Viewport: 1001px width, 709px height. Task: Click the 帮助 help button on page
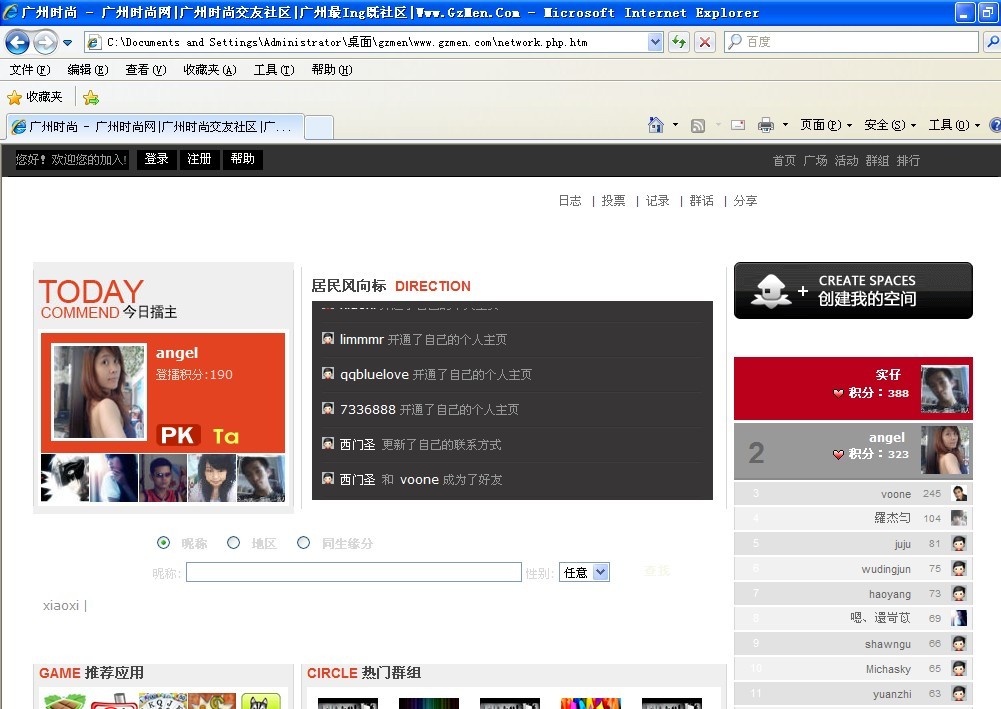243,159
